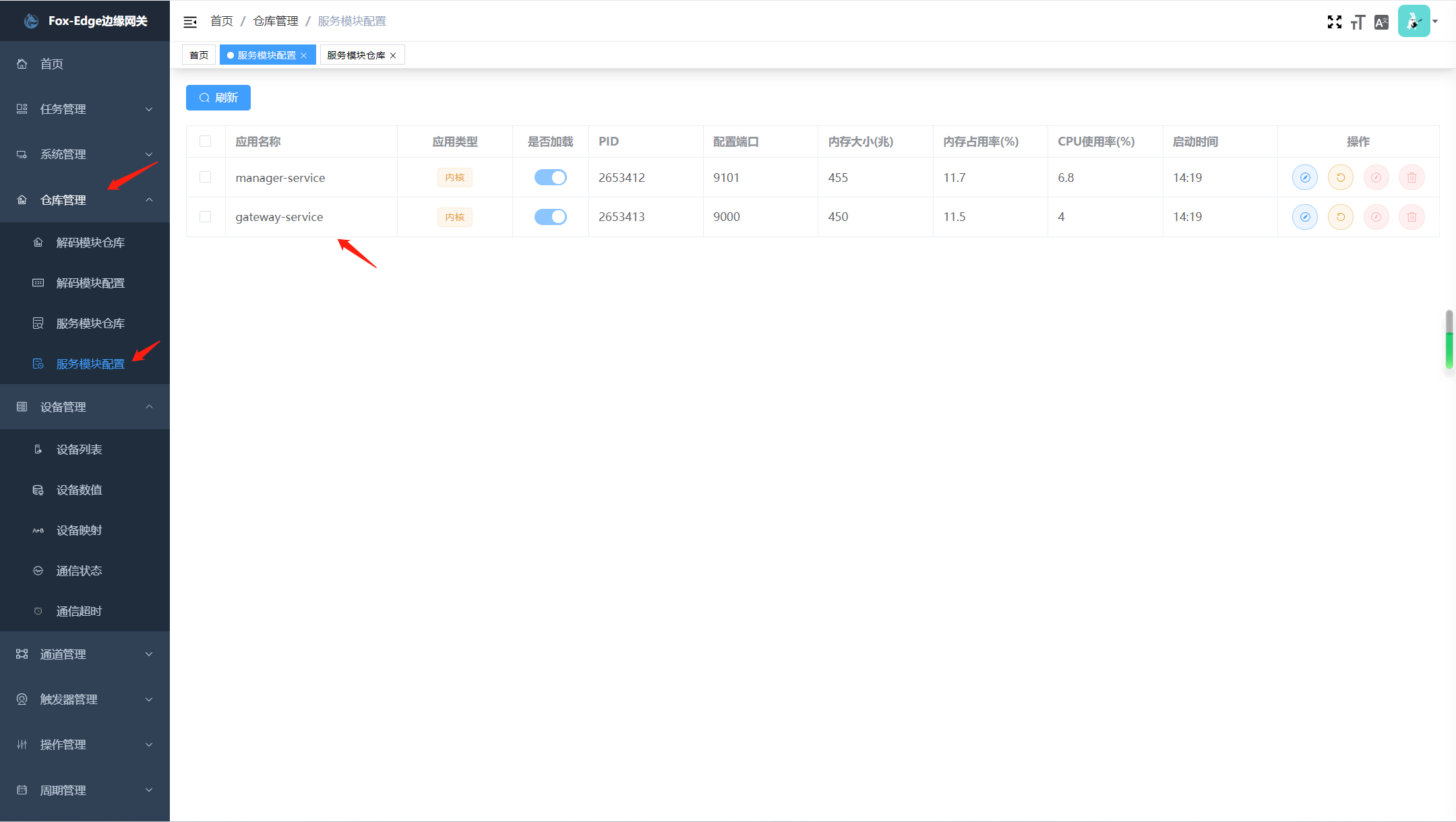
Task: Open the font size setting icon
Action: tap(1358, 22)
